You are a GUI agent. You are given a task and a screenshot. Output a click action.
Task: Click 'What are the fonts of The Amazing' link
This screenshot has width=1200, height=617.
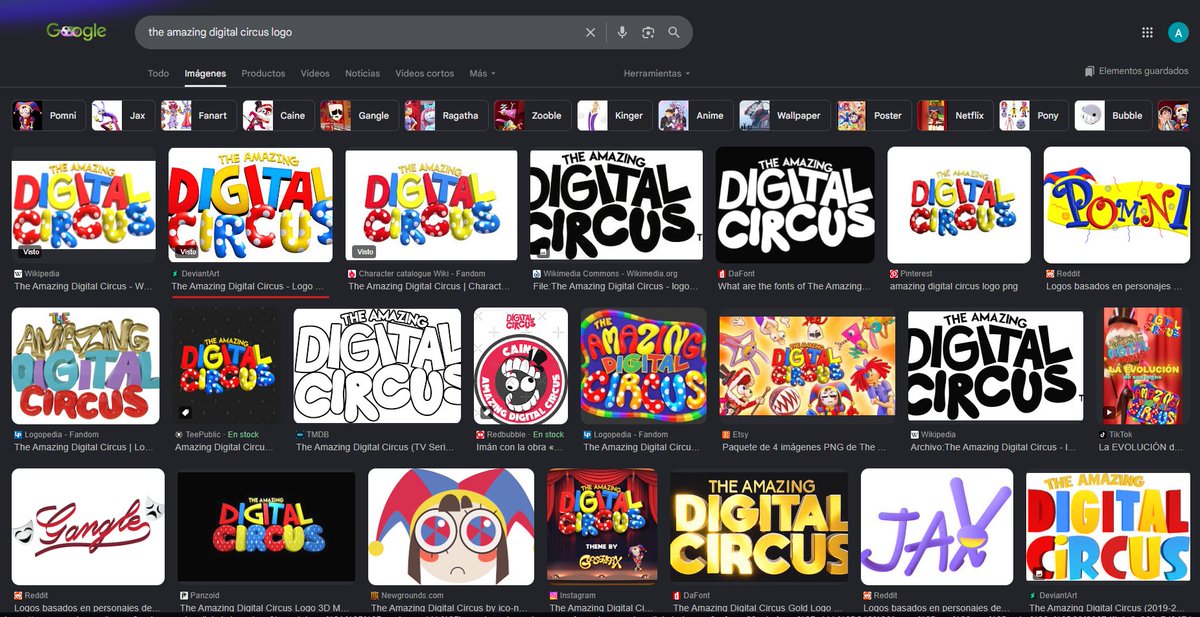click(795, 286)
